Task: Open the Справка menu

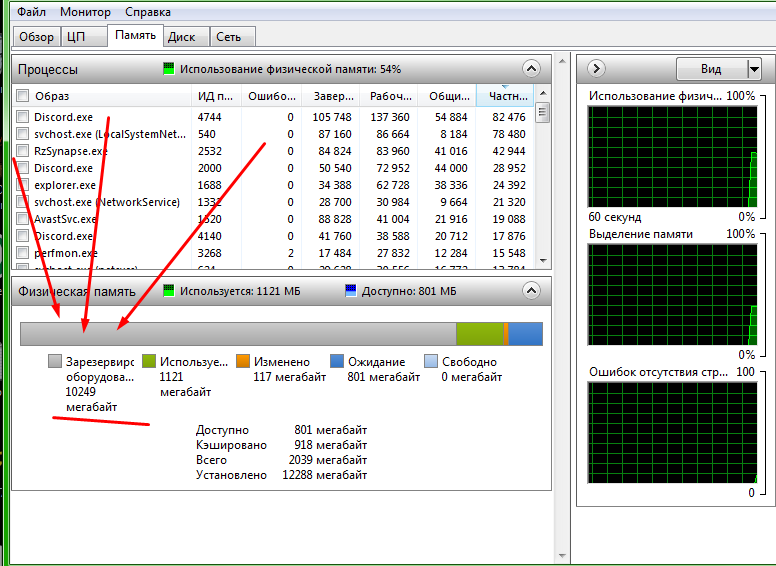Action: [x=147, y=12]
